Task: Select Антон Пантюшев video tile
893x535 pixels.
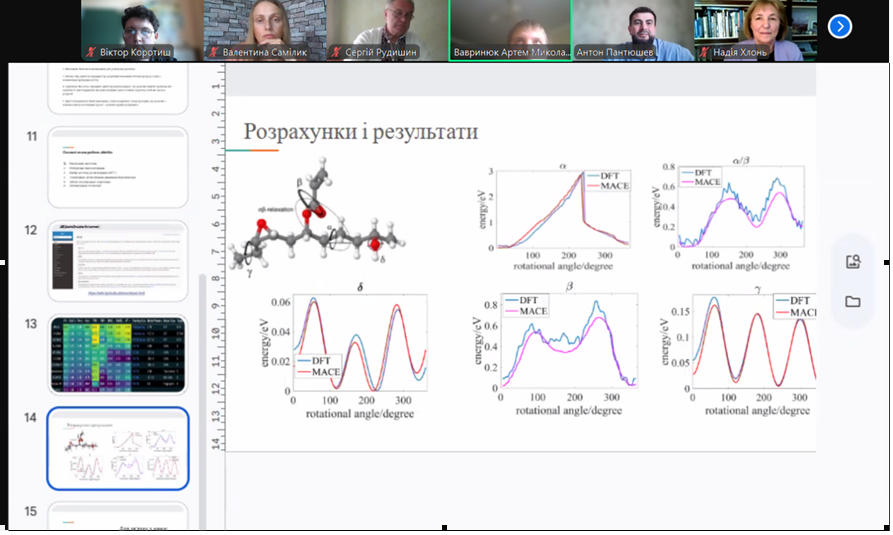Action: click(632, 30)
